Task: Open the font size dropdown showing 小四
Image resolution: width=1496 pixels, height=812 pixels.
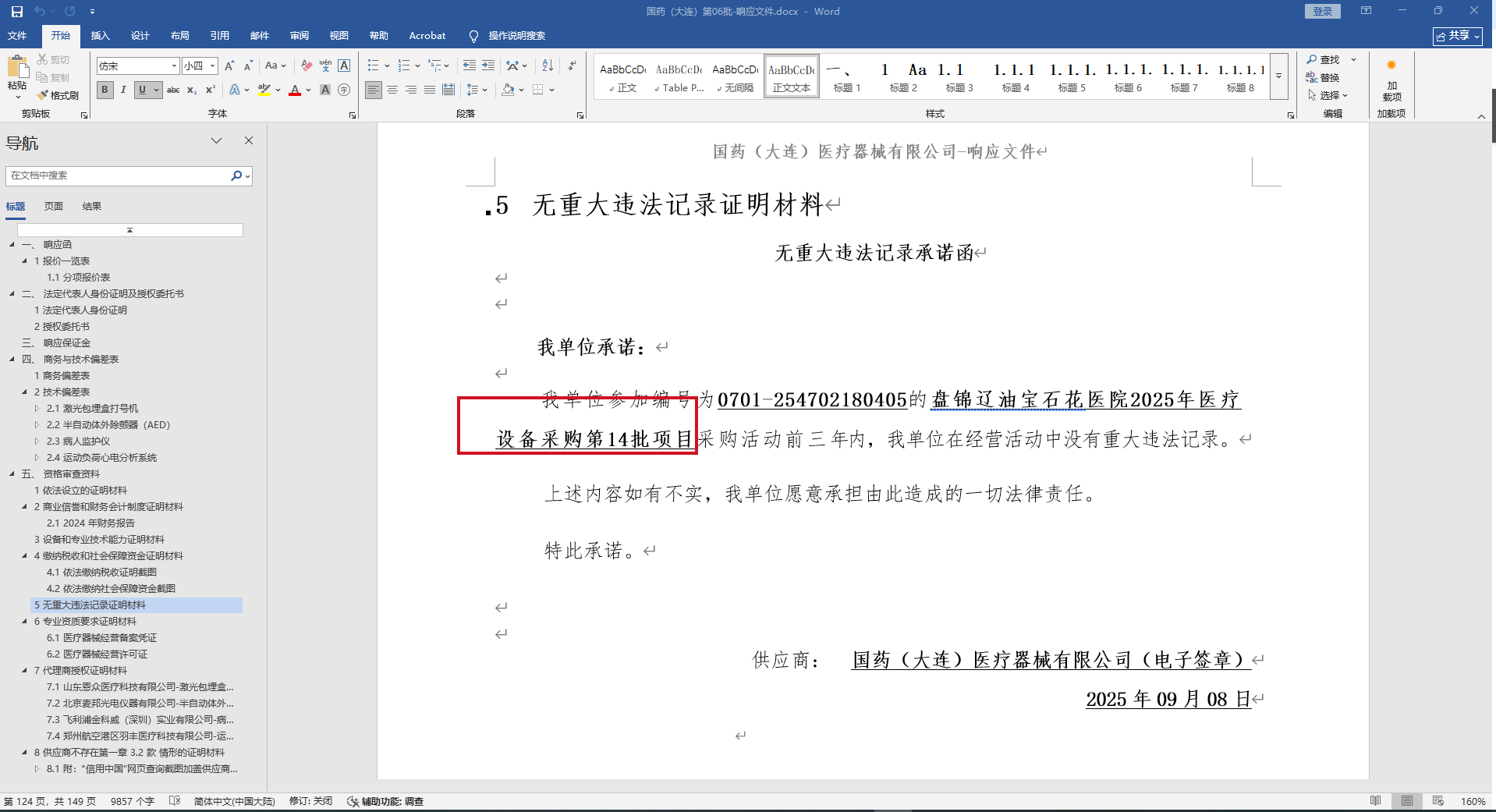Action: tap(212, 66)
